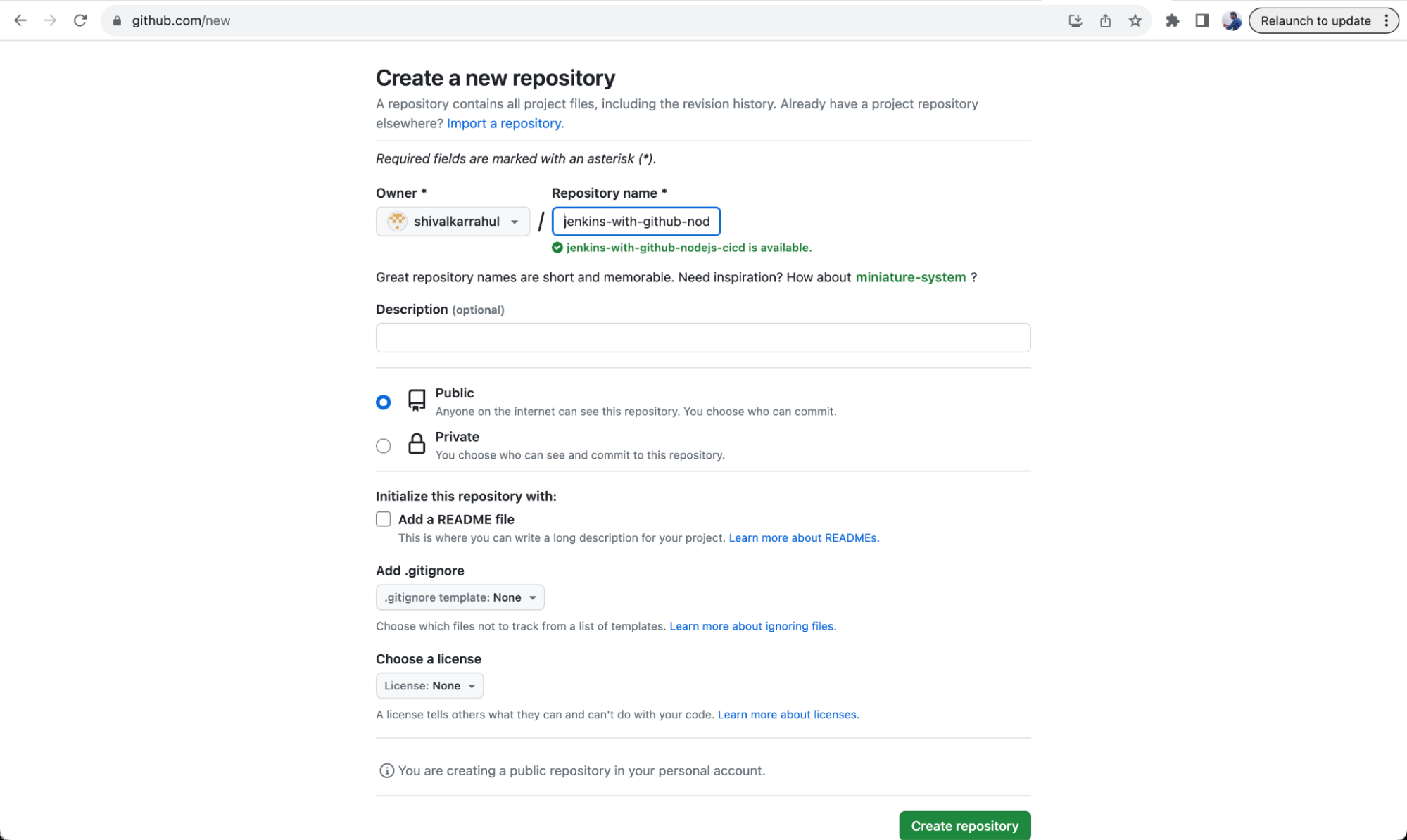Click the Create repository button

coord(964,825)
